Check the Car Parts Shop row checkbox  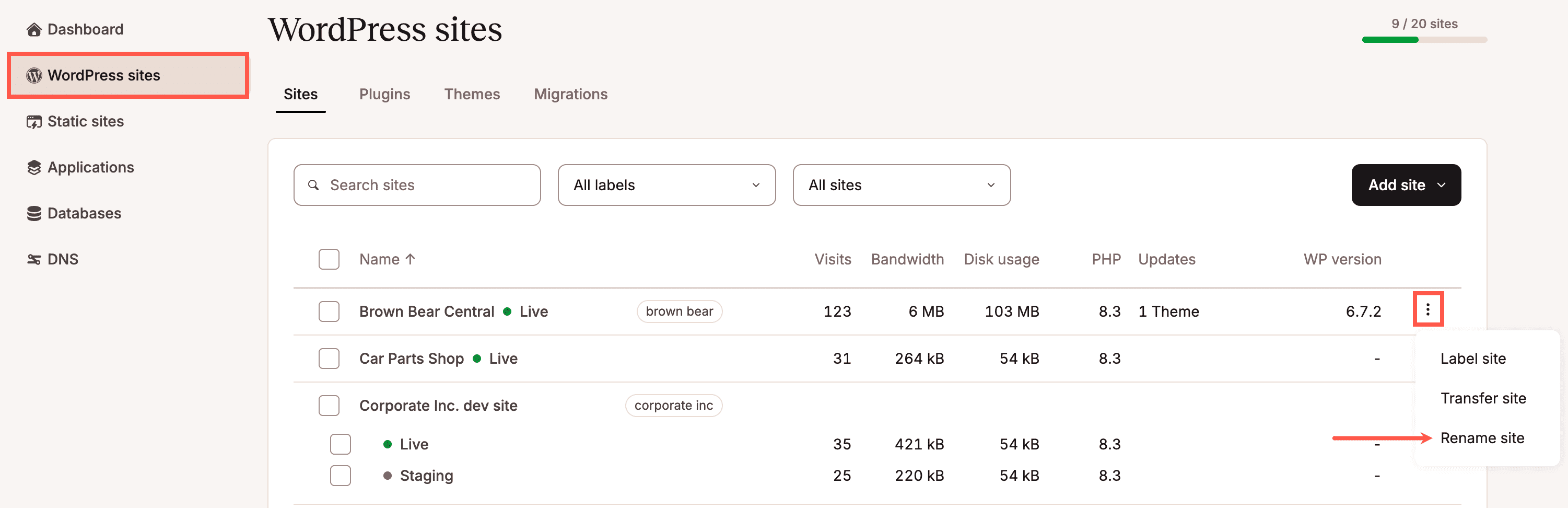click(329, 358)
